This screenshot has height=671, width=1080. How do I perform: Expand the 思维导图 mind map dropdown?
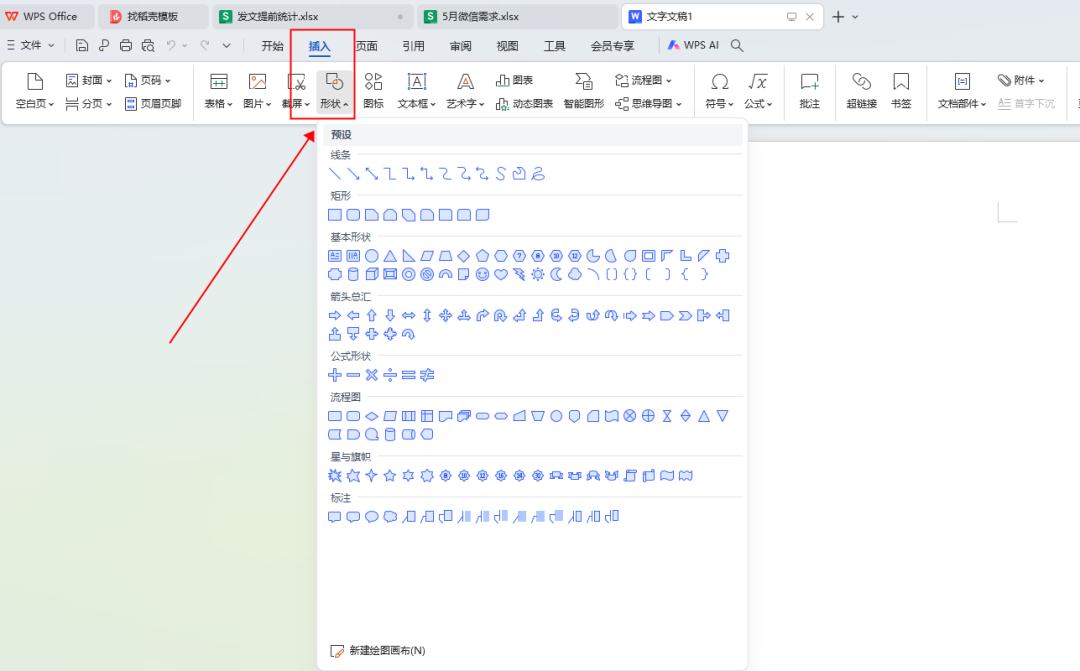pyautogui.click(x=648, y=103)
